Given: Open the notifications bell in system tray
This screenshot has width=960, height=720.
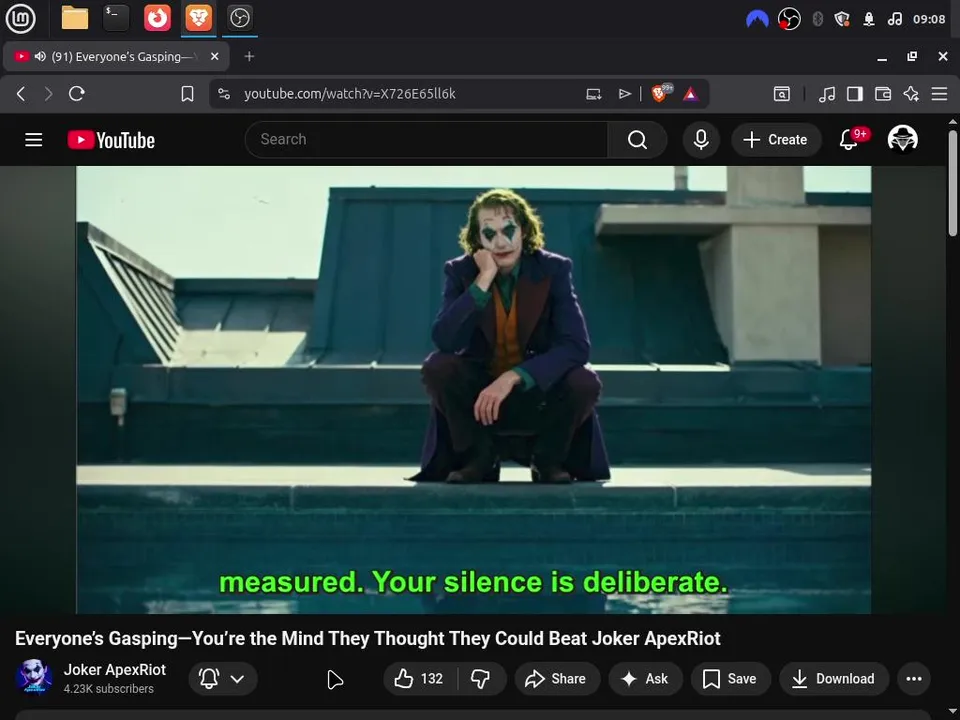Looking at the screenshot, I should (868, 19).
